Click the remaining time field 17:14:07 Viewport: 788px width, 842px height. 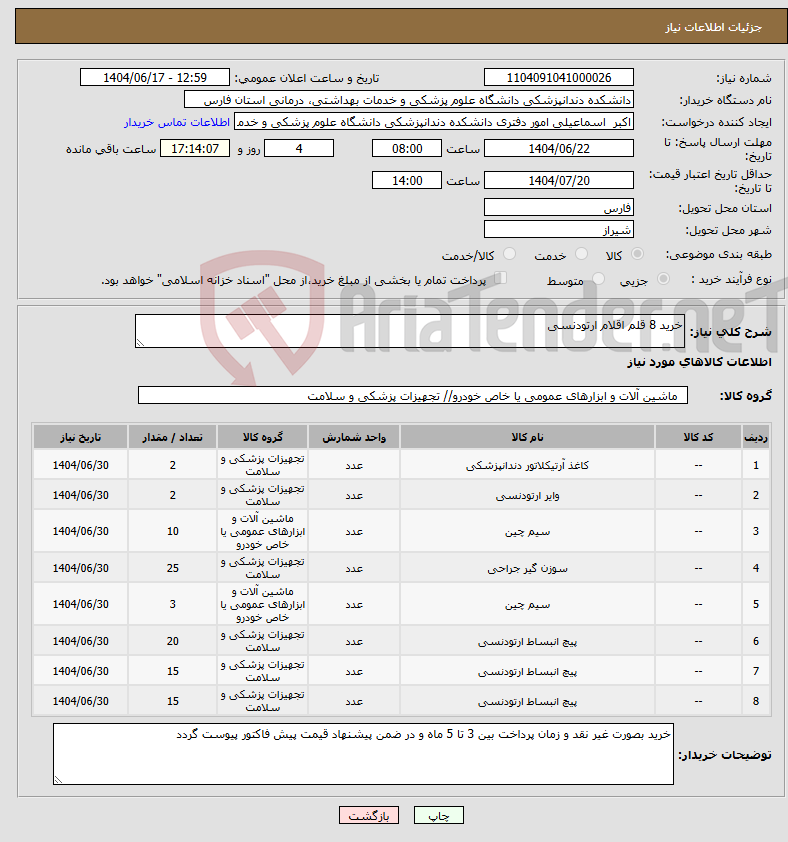click(x=195, y=149)
